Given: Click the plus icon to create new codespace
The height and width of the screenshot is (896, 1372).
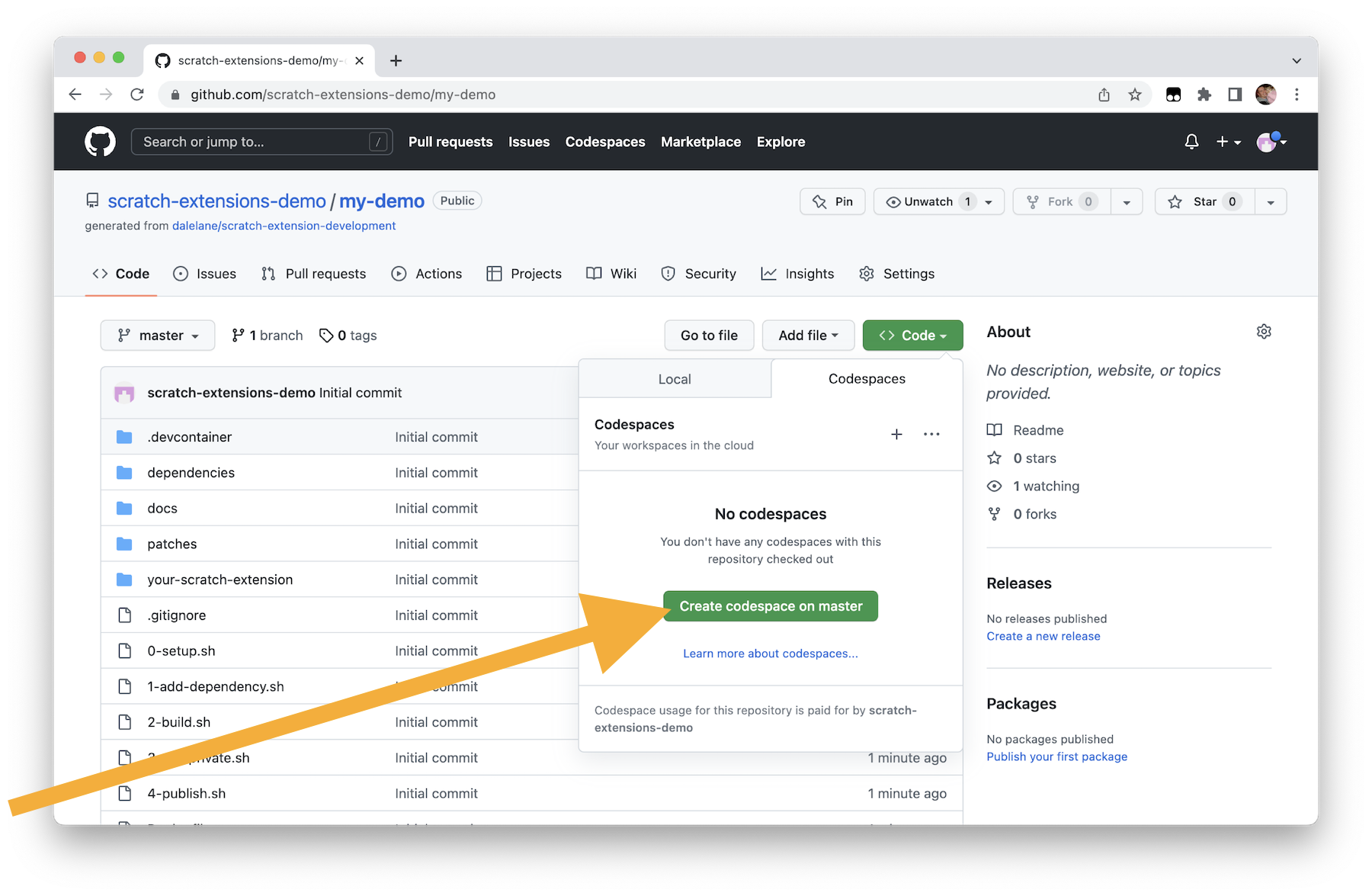Looking at the screenshot, I should 896,434.
